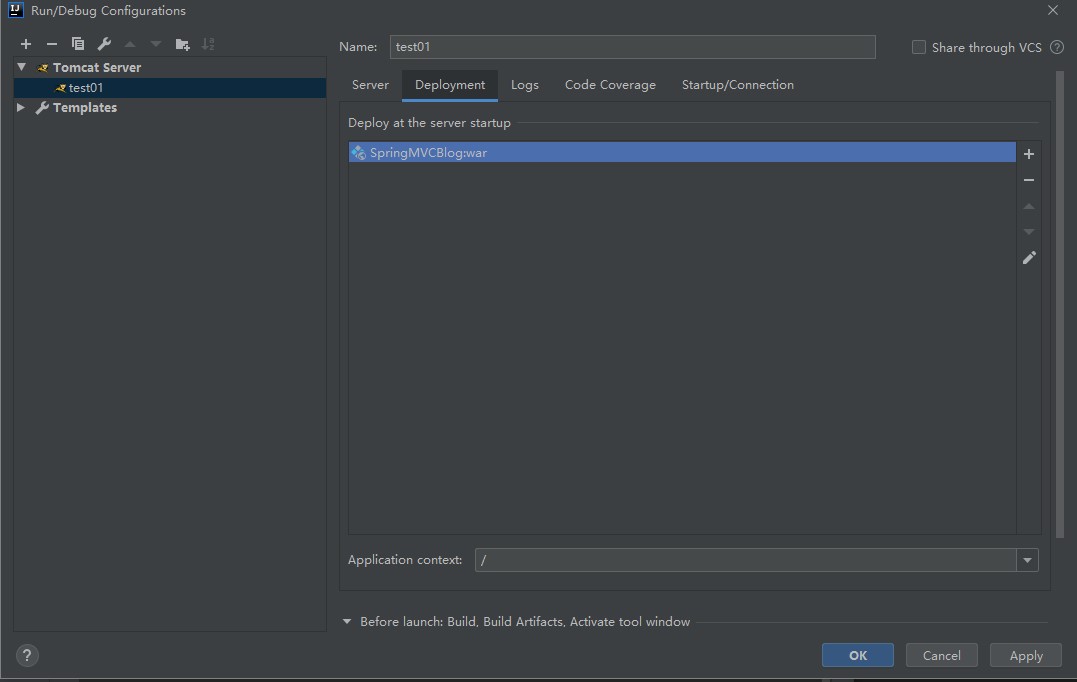Click the OK button
Screen dimensions: 1077x682
pyautogui.click(x=858, y=655)
